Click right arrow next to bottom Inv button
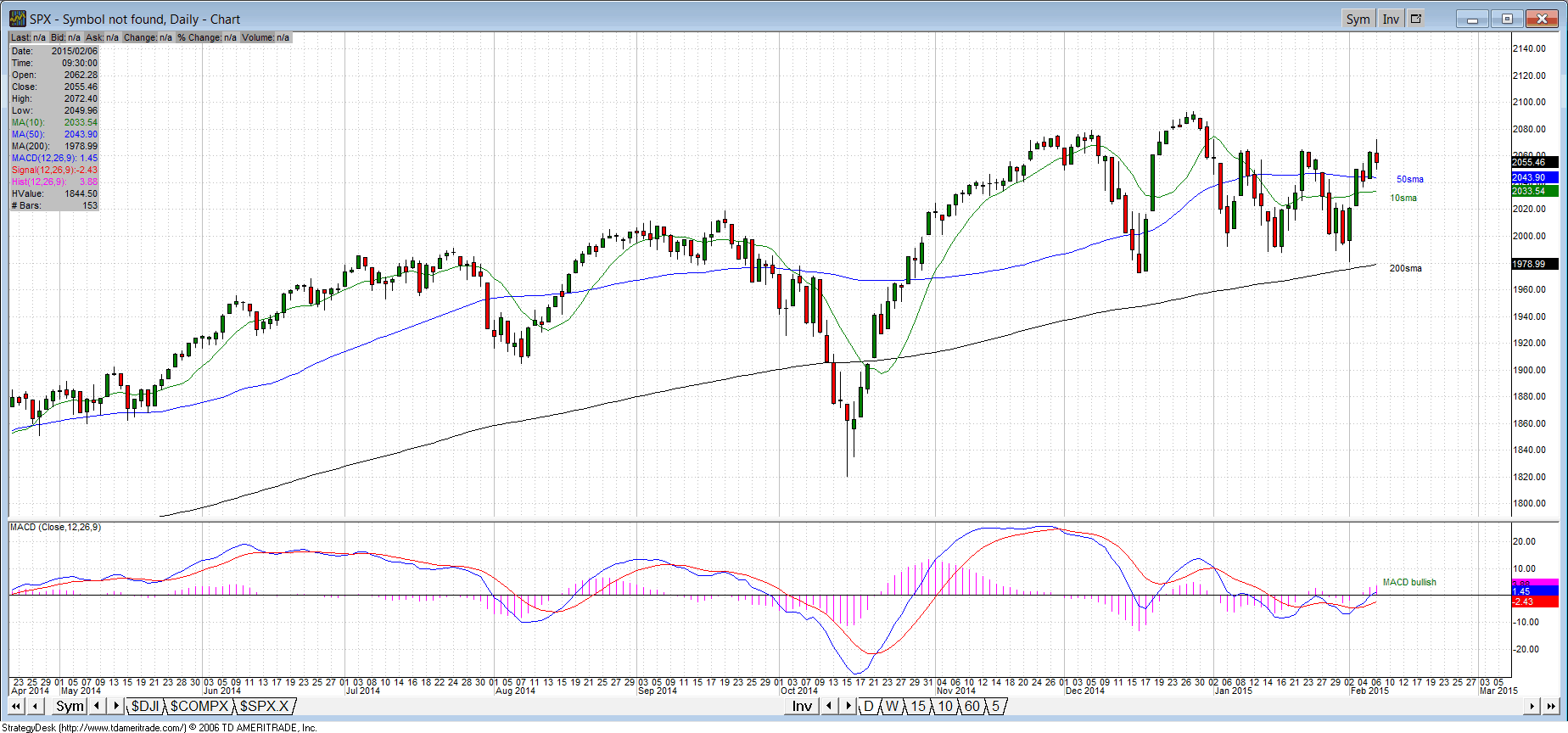 tap(848, 707)
